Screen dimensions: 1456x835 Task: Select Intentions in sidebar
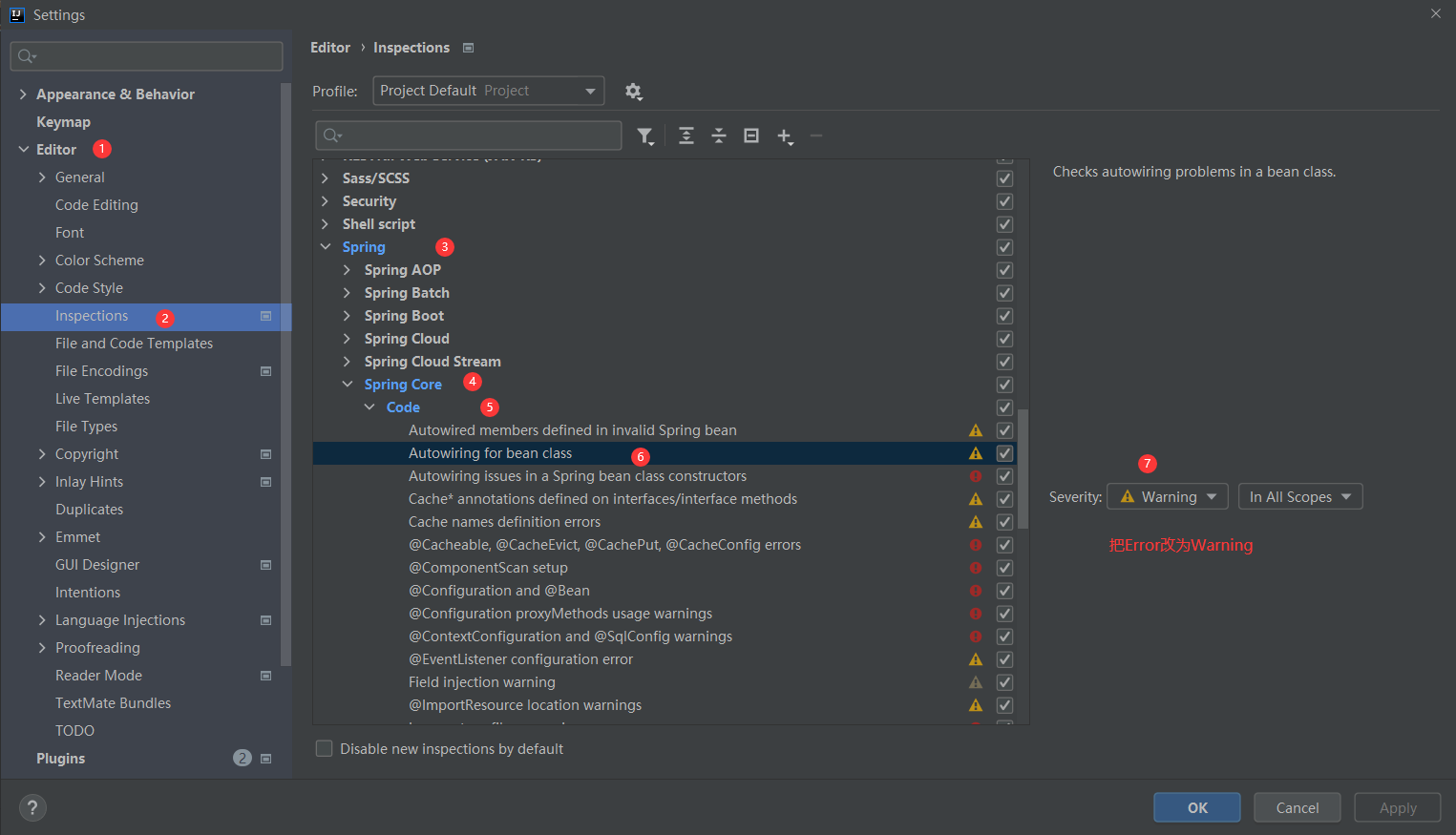(88, 593)
